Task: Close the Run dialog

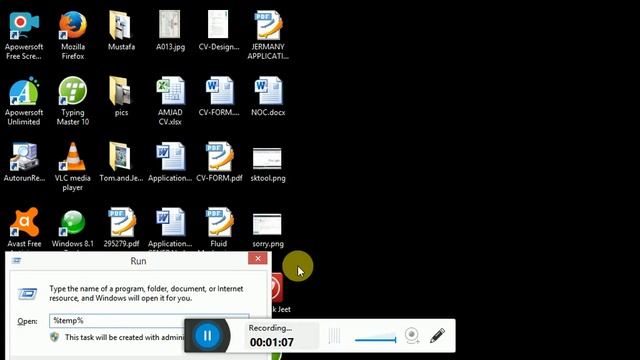Action: coord(258,258)
